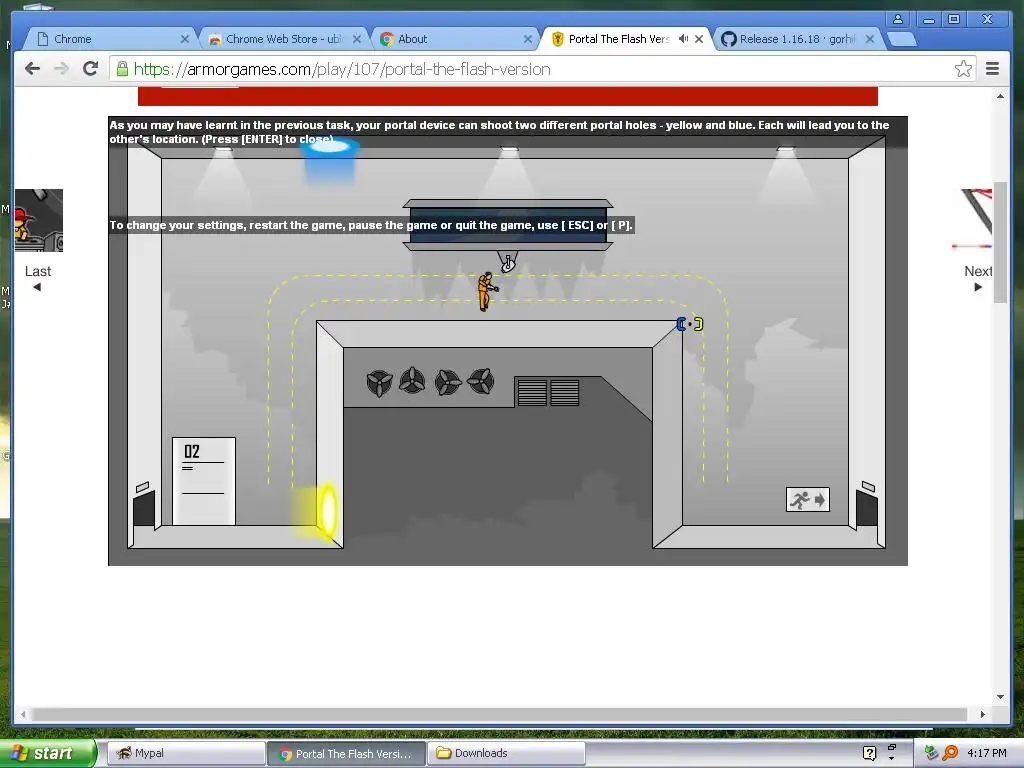1024x768 pixels.
Task: Click the ESC or P settings hint text
Action: click(370, 225)
